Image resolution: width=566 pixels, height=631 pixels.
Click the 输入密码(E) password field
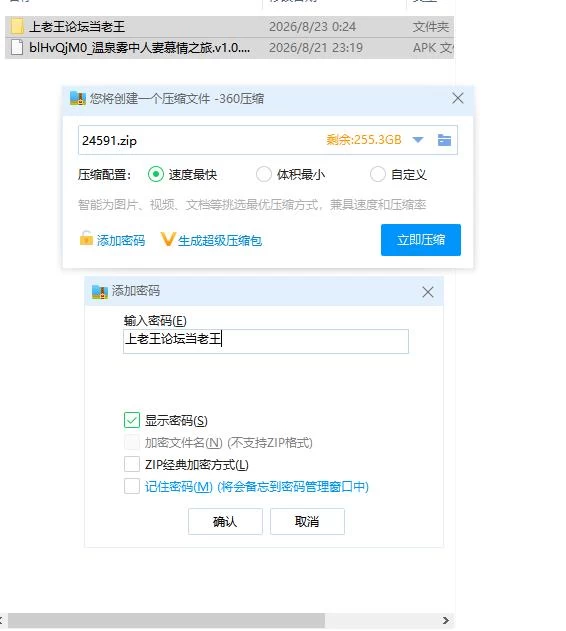(x=266, y=341)
